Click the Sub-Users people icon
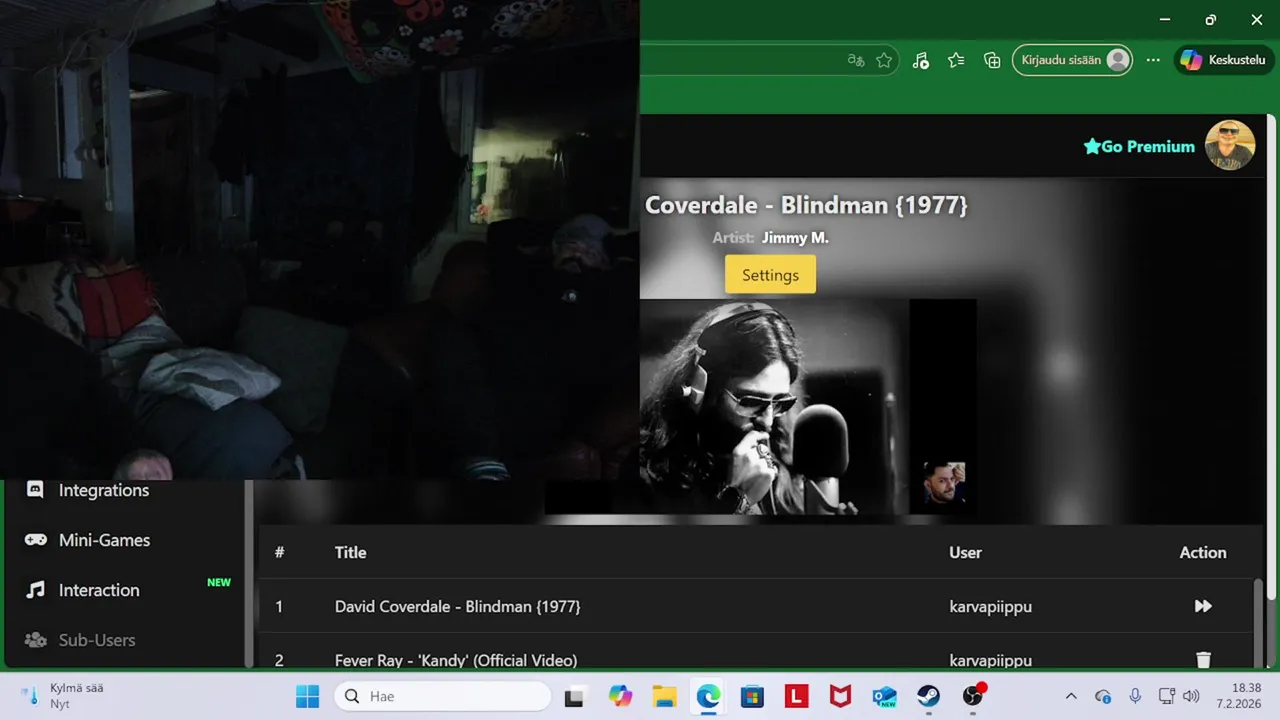The image size is (1280, 720). pos(35,640)
